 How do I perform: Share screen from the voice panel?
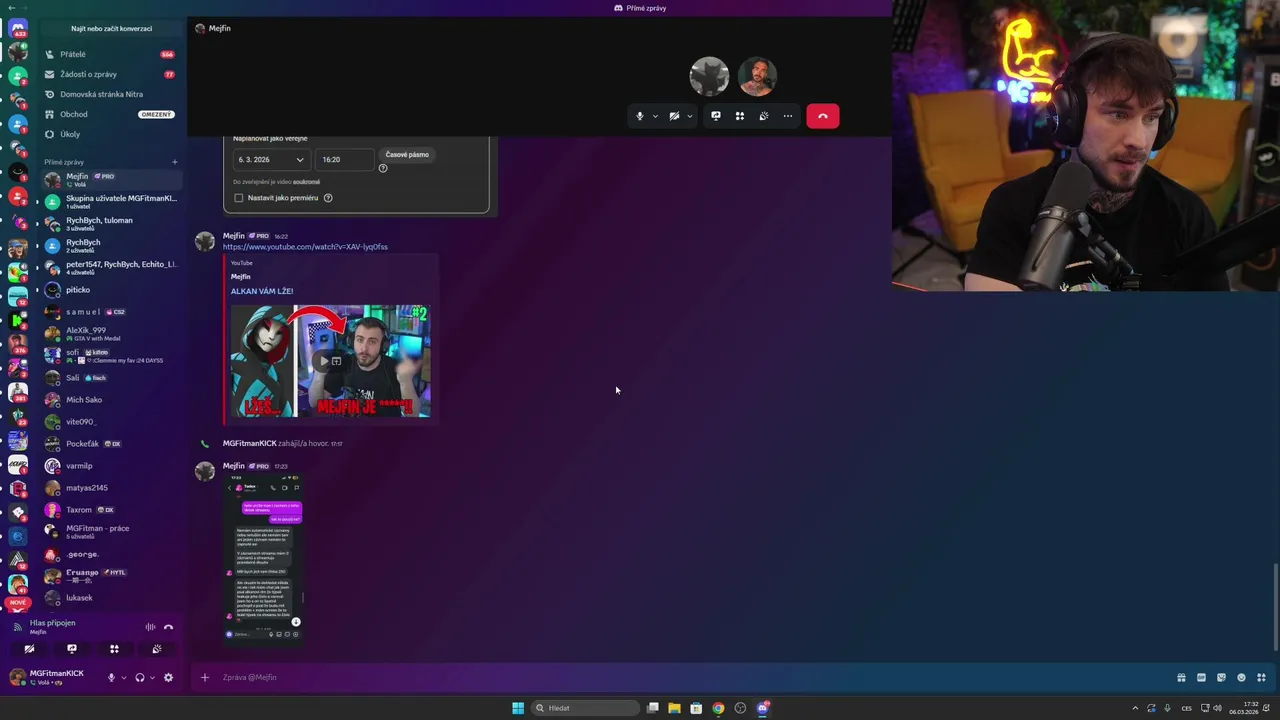tap(72, 649)
